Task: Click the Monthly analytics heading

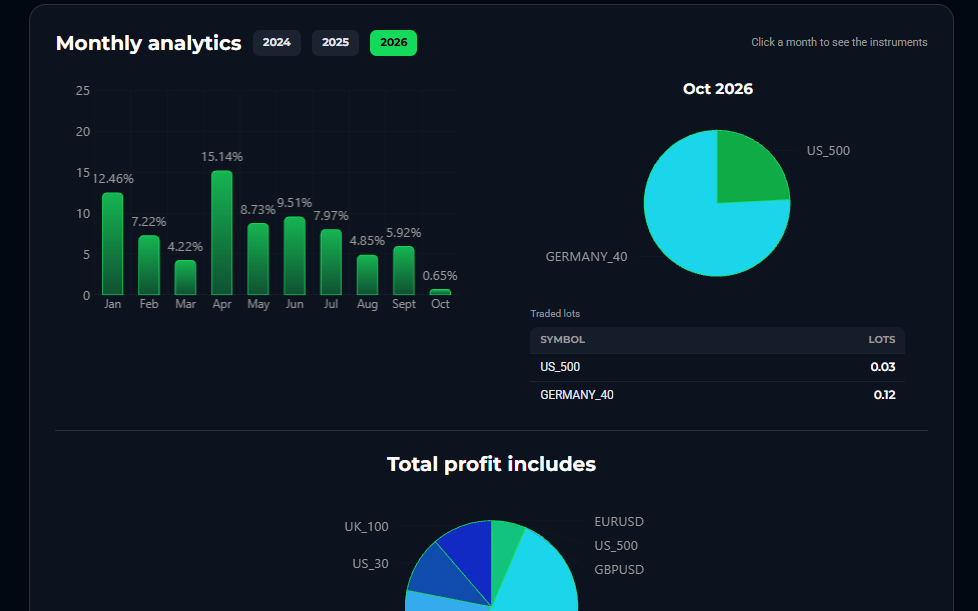Action: tap(148, 43)
